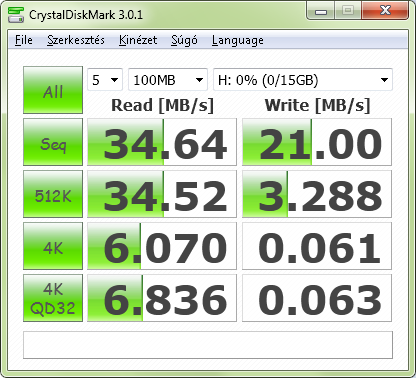Open the Szerkesztés menu
This screenshot has width=416, height=378.
click(76, 40)
